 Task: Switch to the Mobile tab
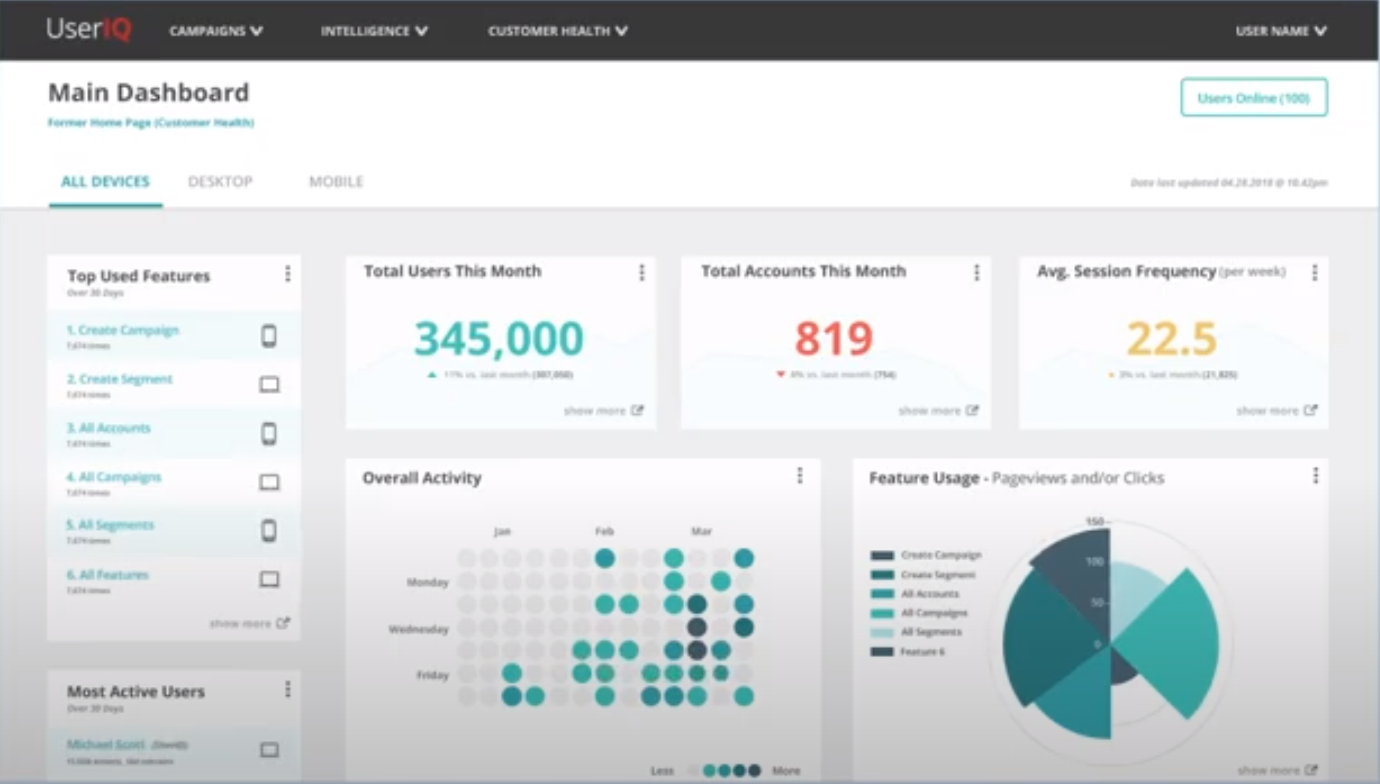[336, 182]
